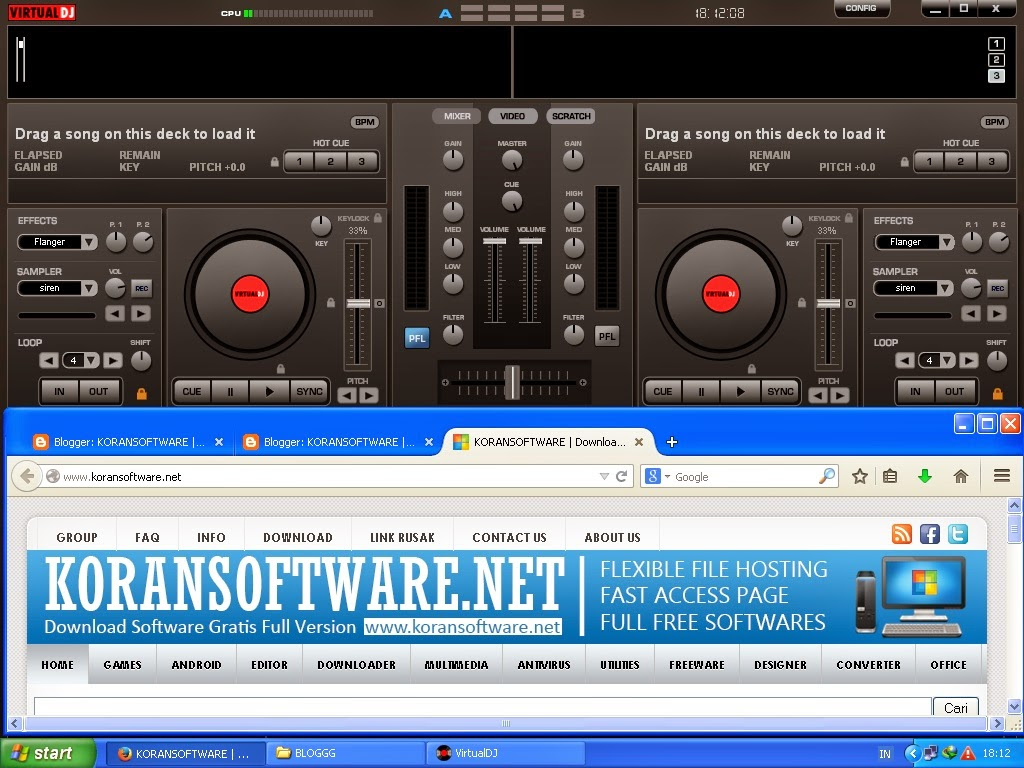Click Firefox back arrow button

(27, 476)
